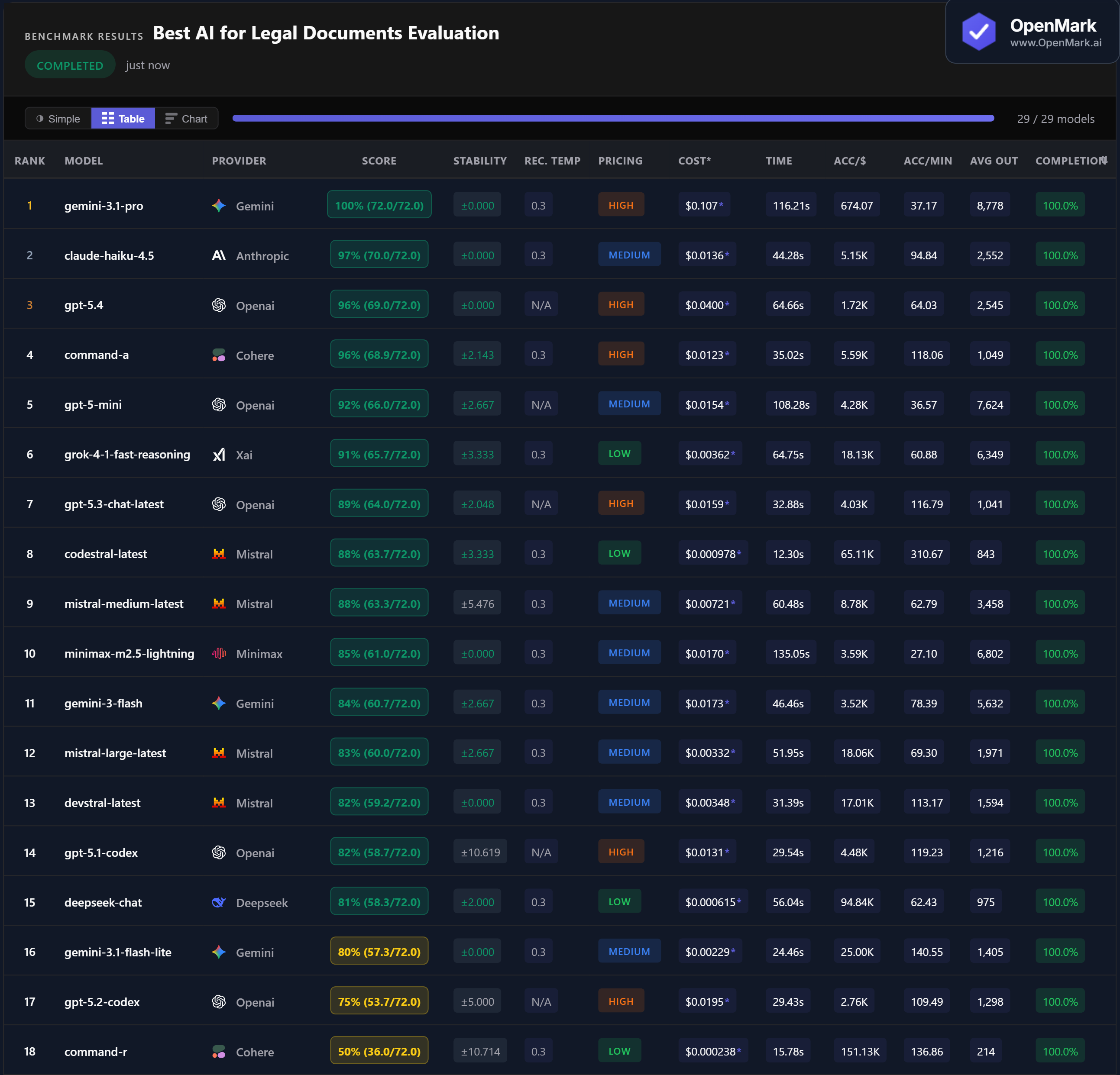Select the Table view toggle
This screenshot has width=1120, height=1075.
click(123, 119)
